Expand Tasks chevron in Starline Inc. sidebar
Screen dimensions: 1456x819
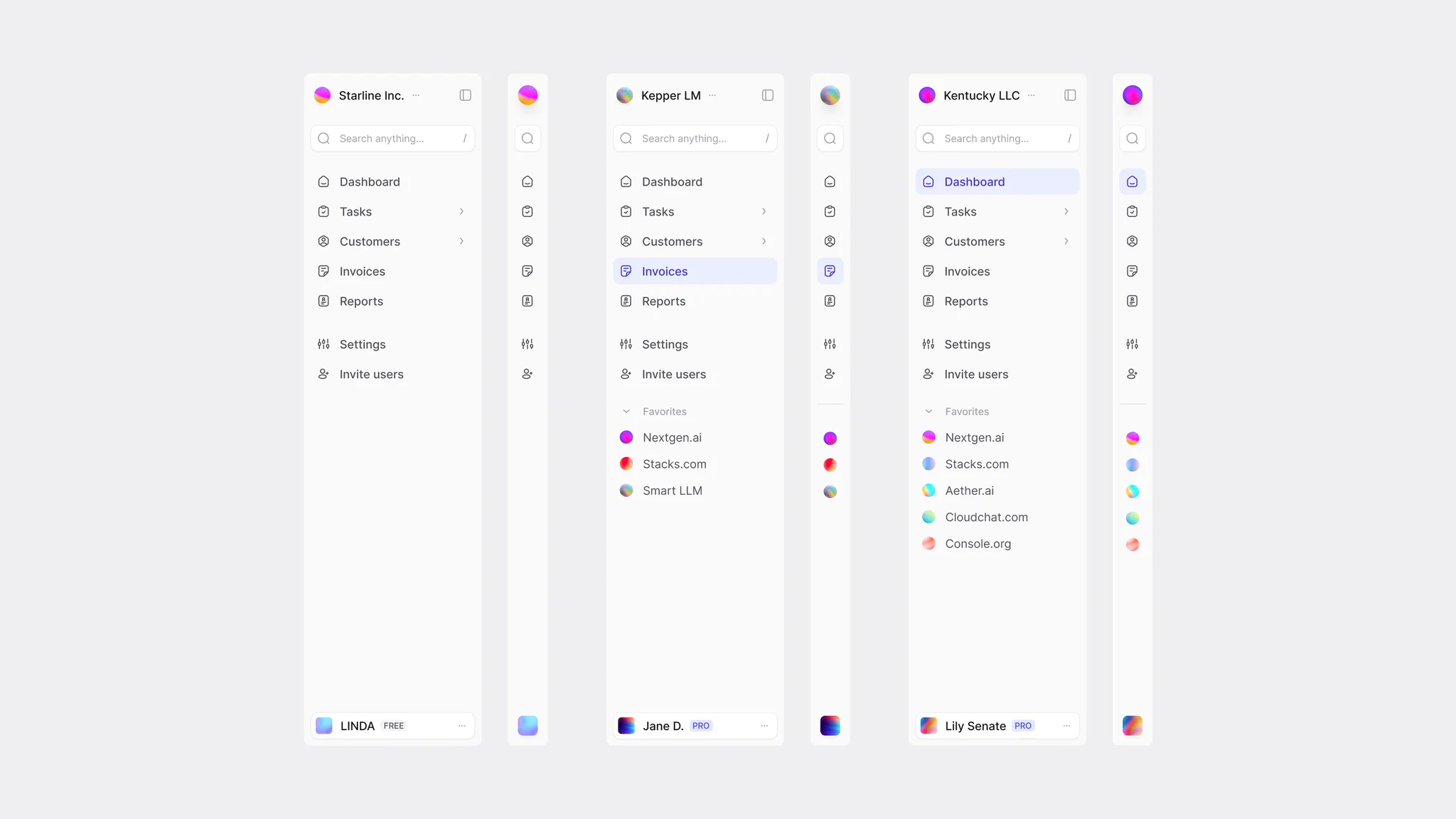(x=461, y=212)
